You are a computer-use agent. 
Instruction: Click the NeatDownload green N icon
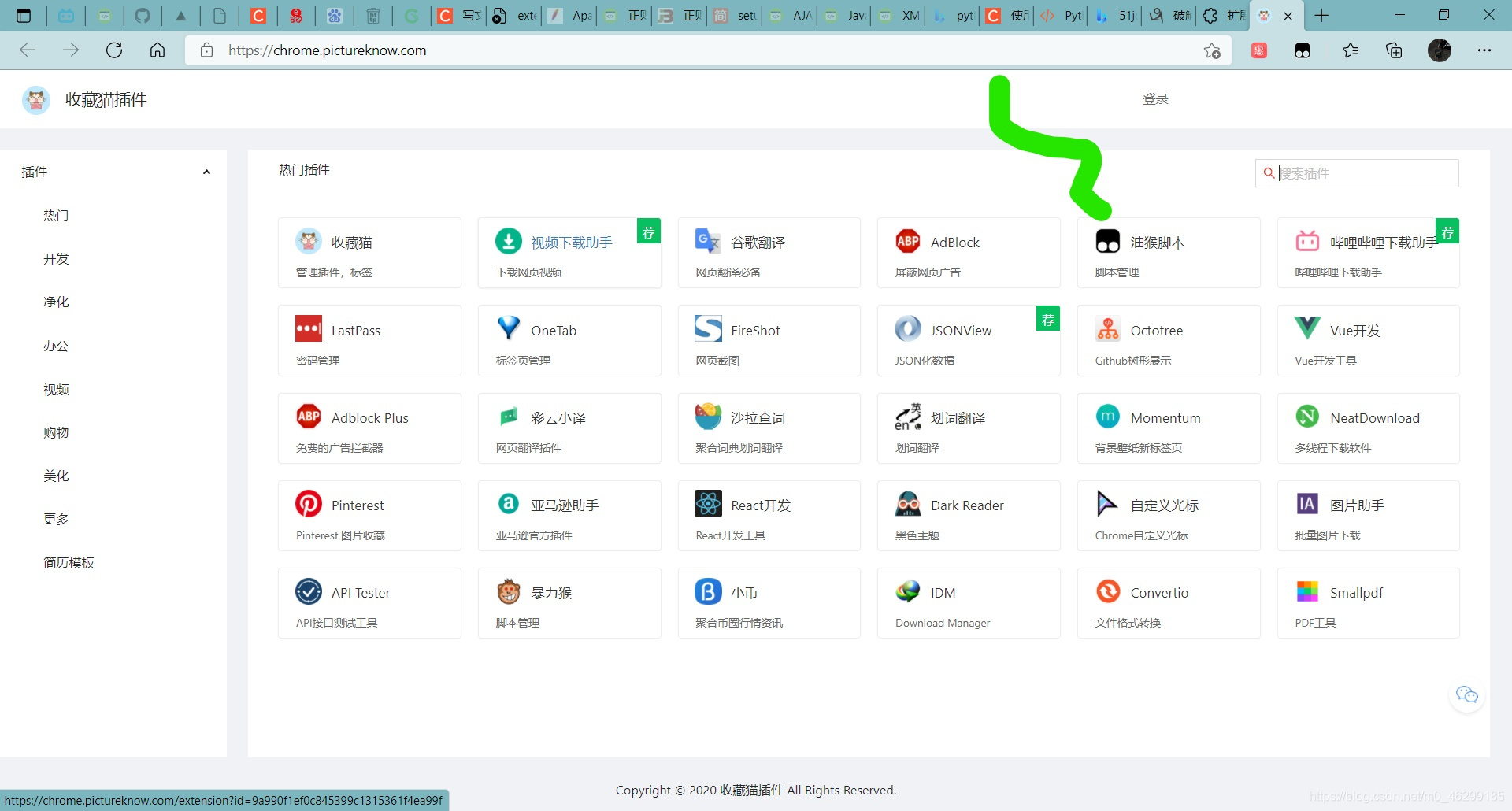tap(1307, 417)
